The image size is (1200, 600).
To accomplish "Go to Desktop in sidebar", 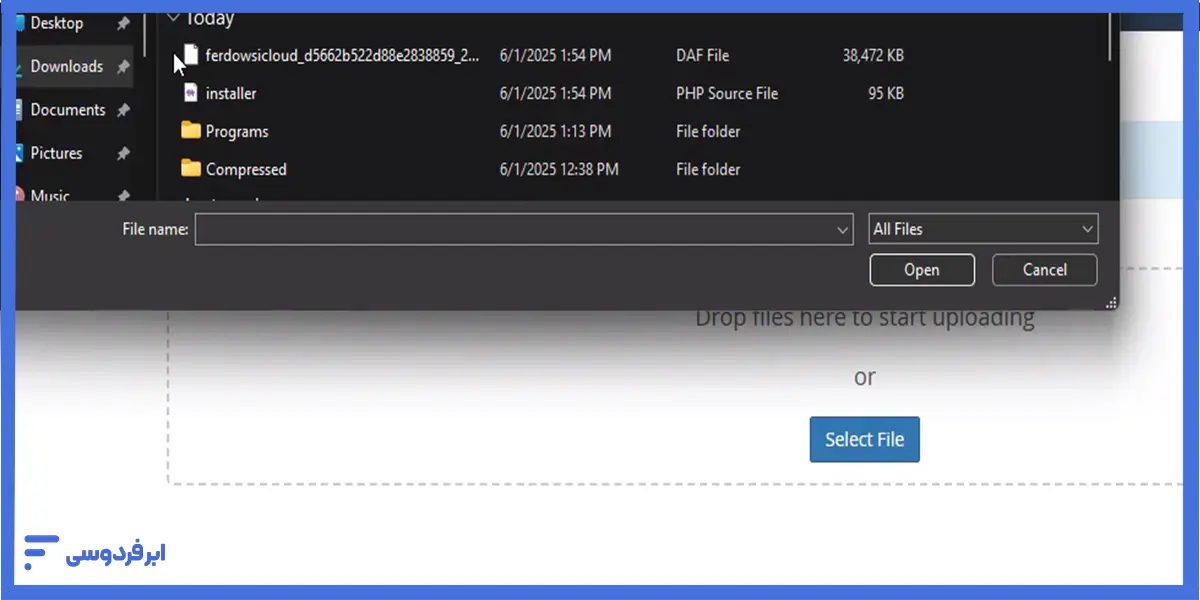I will click(57, 23).
